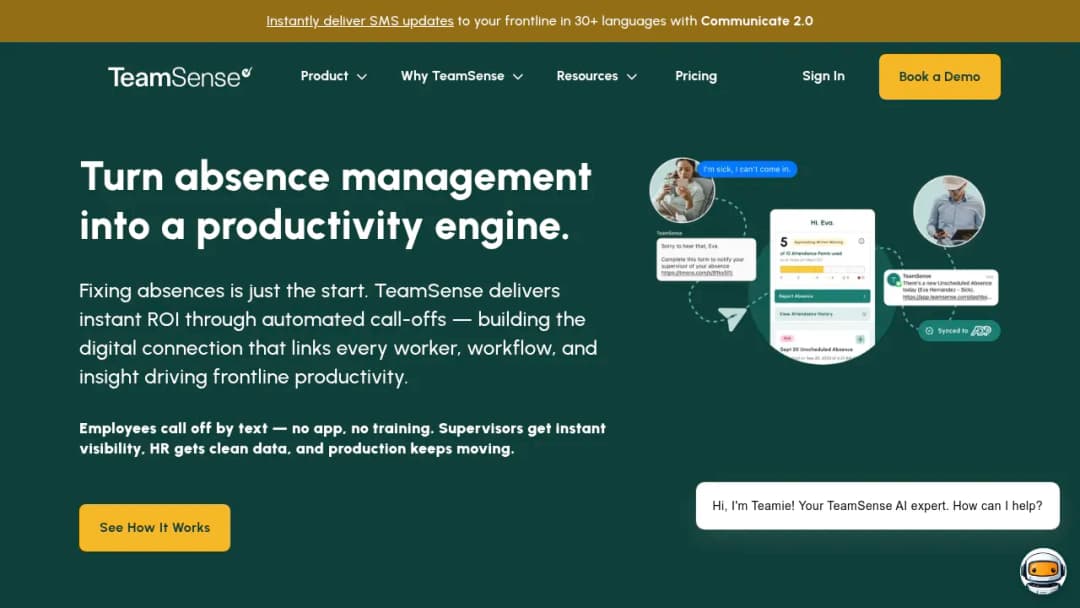Open the Resources menu item

coord(587,76)
